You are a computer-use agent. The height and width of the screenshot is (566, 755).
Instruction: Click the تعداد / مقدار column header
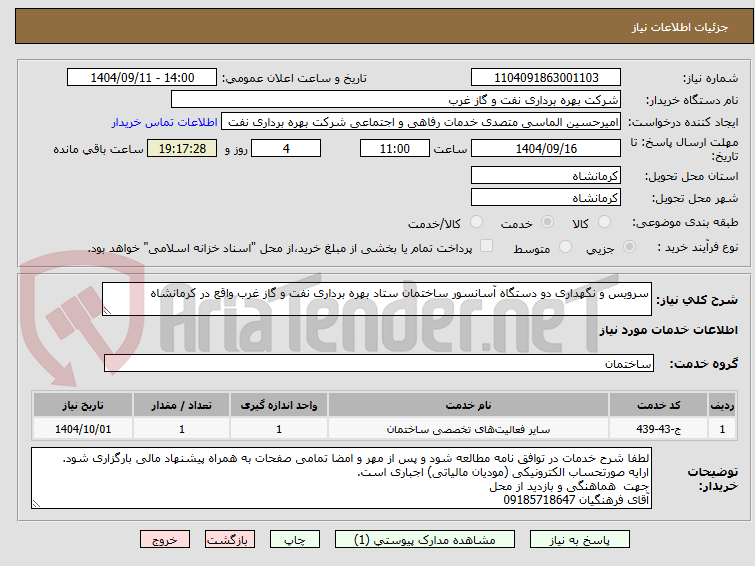182,405
